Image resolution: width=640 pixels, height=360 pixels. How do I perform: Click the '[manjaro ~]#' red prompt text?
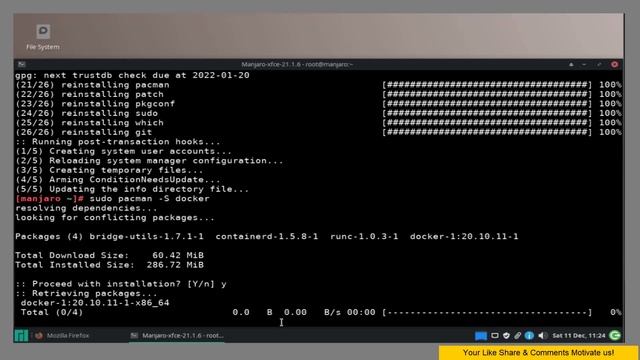click(x=49, y=199)
